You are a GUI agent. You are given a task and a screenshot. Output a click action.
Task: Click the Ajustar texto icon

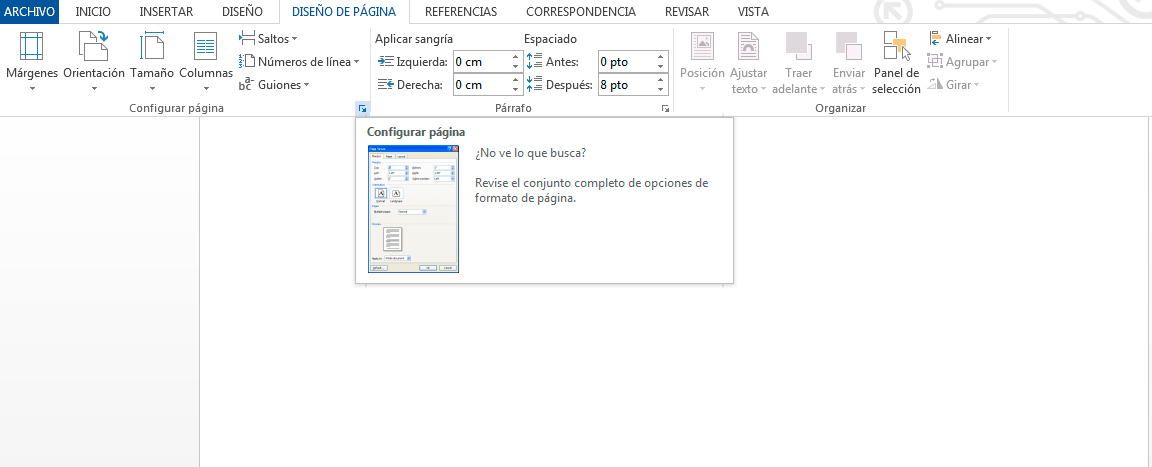[x=749, y=46]
